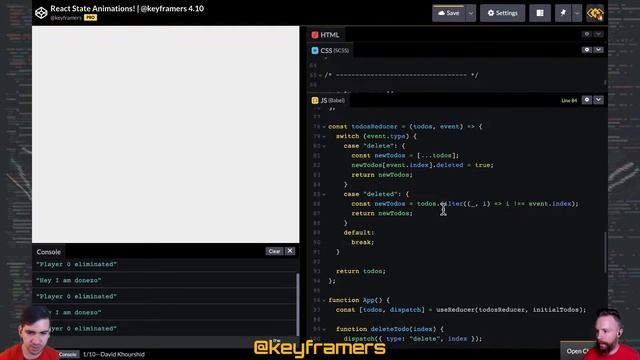
Task: Select the CSS (SCSS) editor tab
Action: pos(331,51)
